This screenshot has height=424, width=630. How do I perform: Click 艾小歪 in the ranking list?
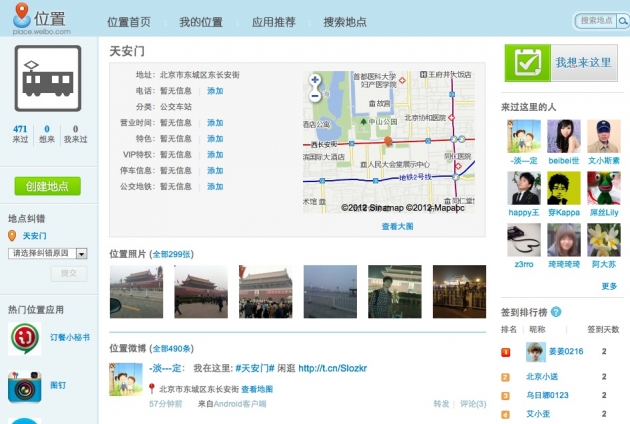(538, 414)
